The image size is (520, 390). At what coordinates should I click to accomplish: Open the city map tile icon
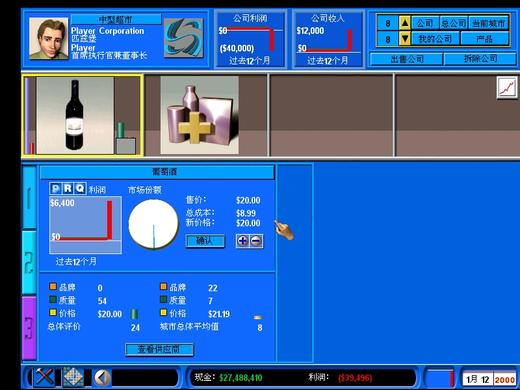coord(73,377)
